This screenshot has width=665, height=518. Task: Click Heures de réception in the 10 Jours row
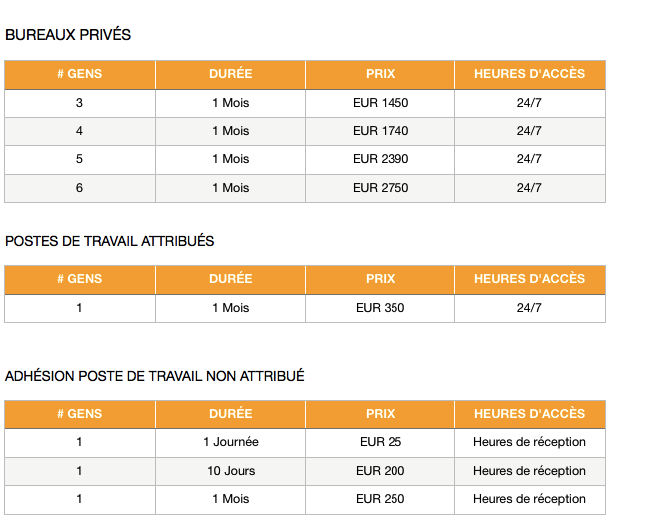pyautogui.click(x=529, y=471)
